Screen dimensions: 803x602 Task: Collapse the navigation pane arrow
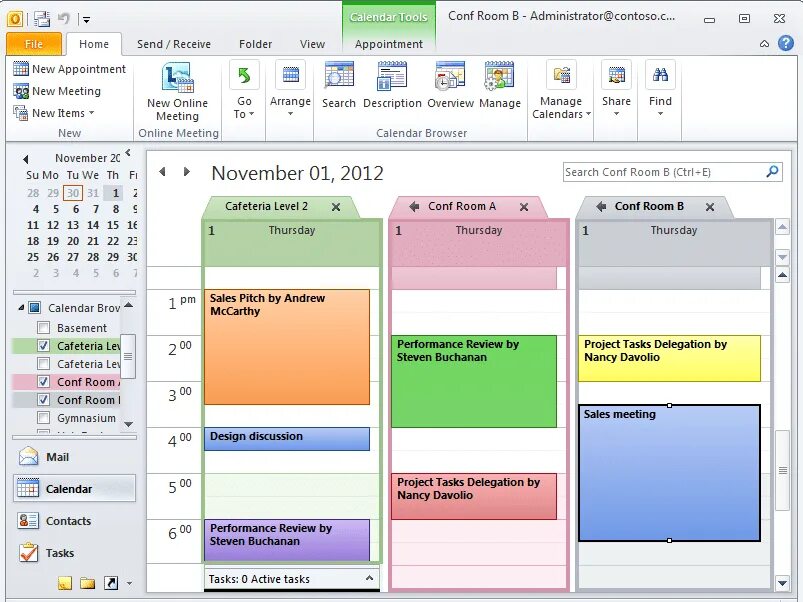[x=128, y=153]
